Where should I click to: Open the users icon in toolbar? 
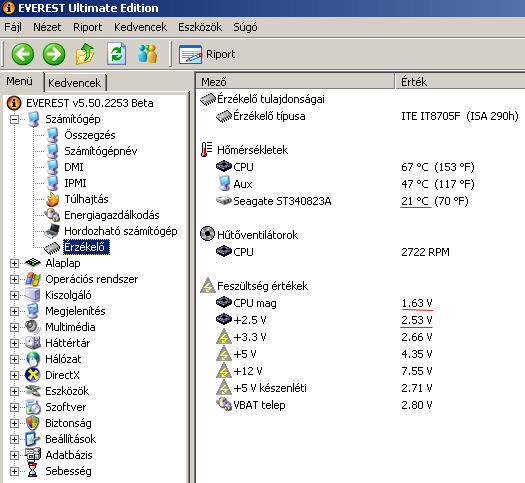(147, 54)
